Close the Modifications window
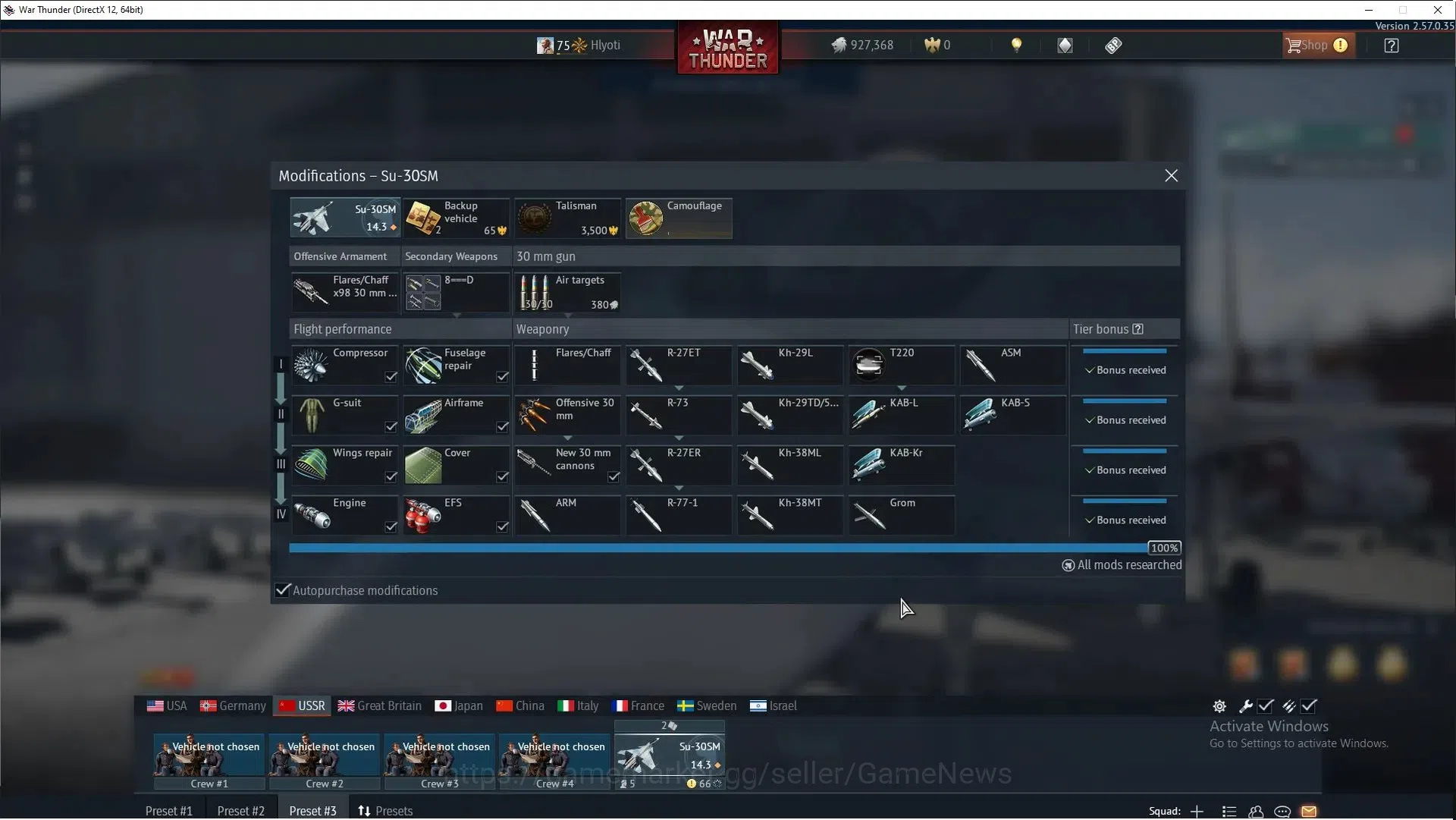Image resolution: width=1456 pixels, height=820 pixels. [x=1171, y=176]
